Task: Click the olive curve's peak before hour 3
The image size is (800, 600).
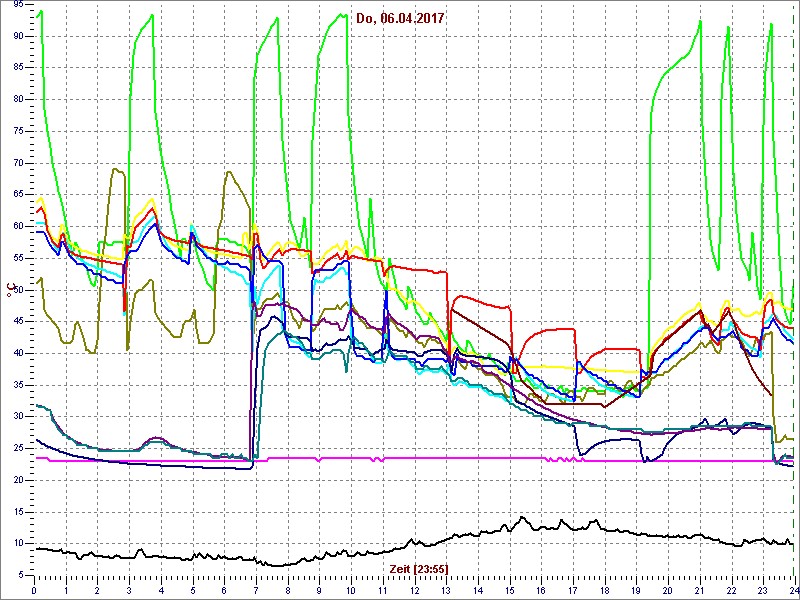Action: [x=116, y=169]
